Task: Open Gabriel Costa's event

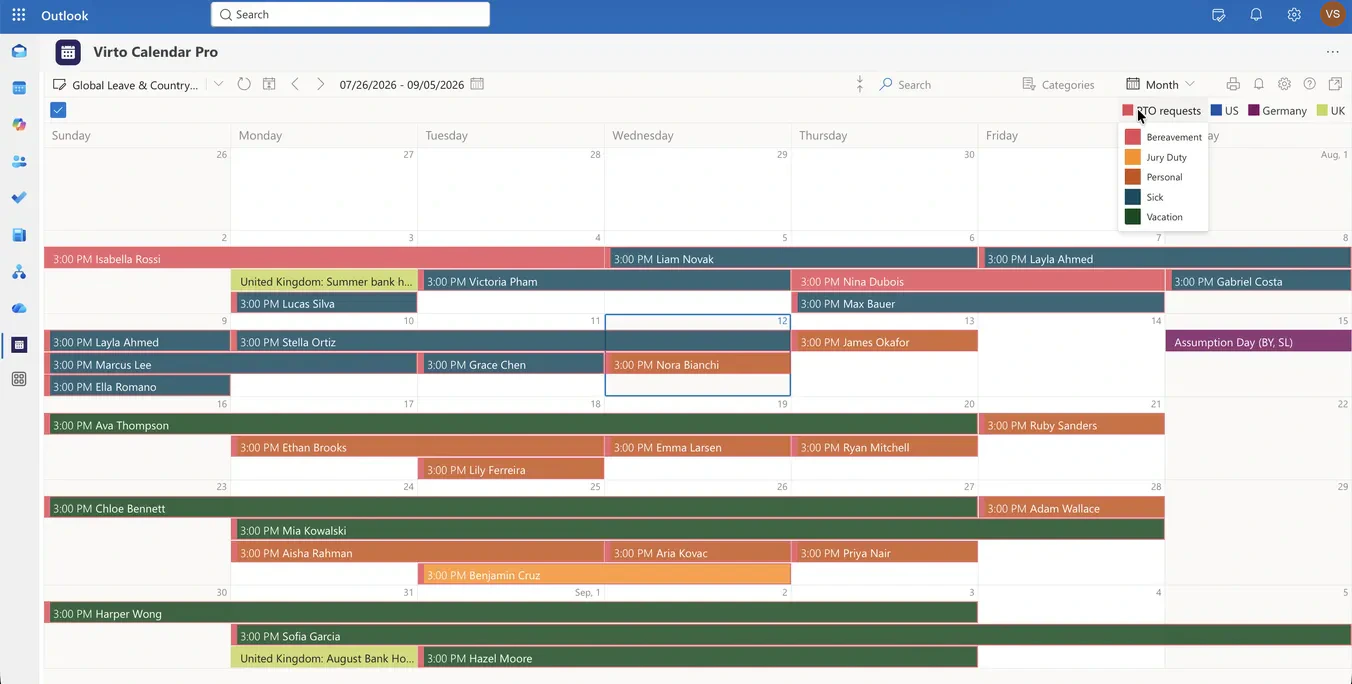Action: (1258, 281)
